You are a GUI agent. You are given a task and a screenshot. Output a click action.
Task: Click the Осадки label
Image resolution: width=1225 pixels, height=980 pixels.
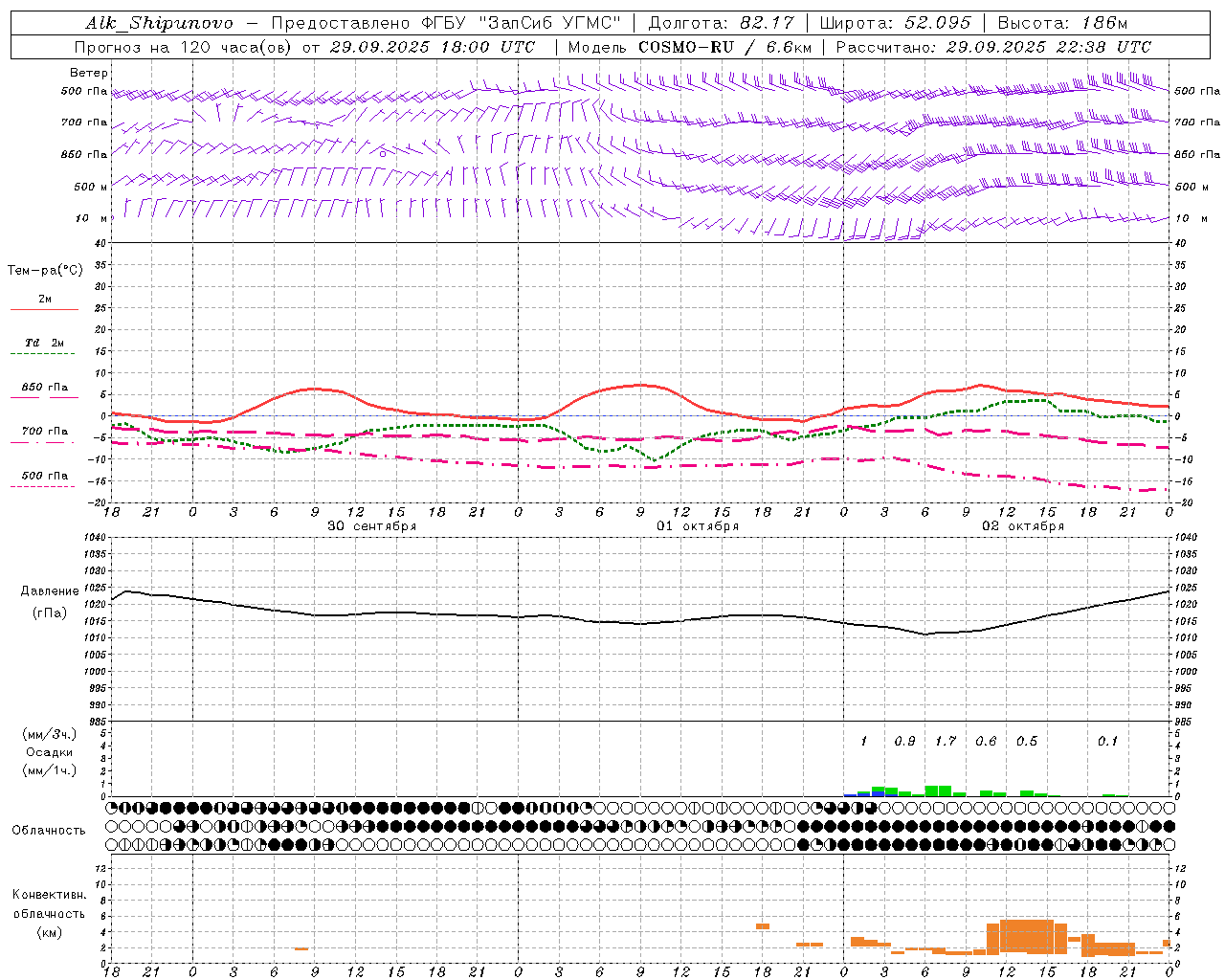[x=50, y=752]
